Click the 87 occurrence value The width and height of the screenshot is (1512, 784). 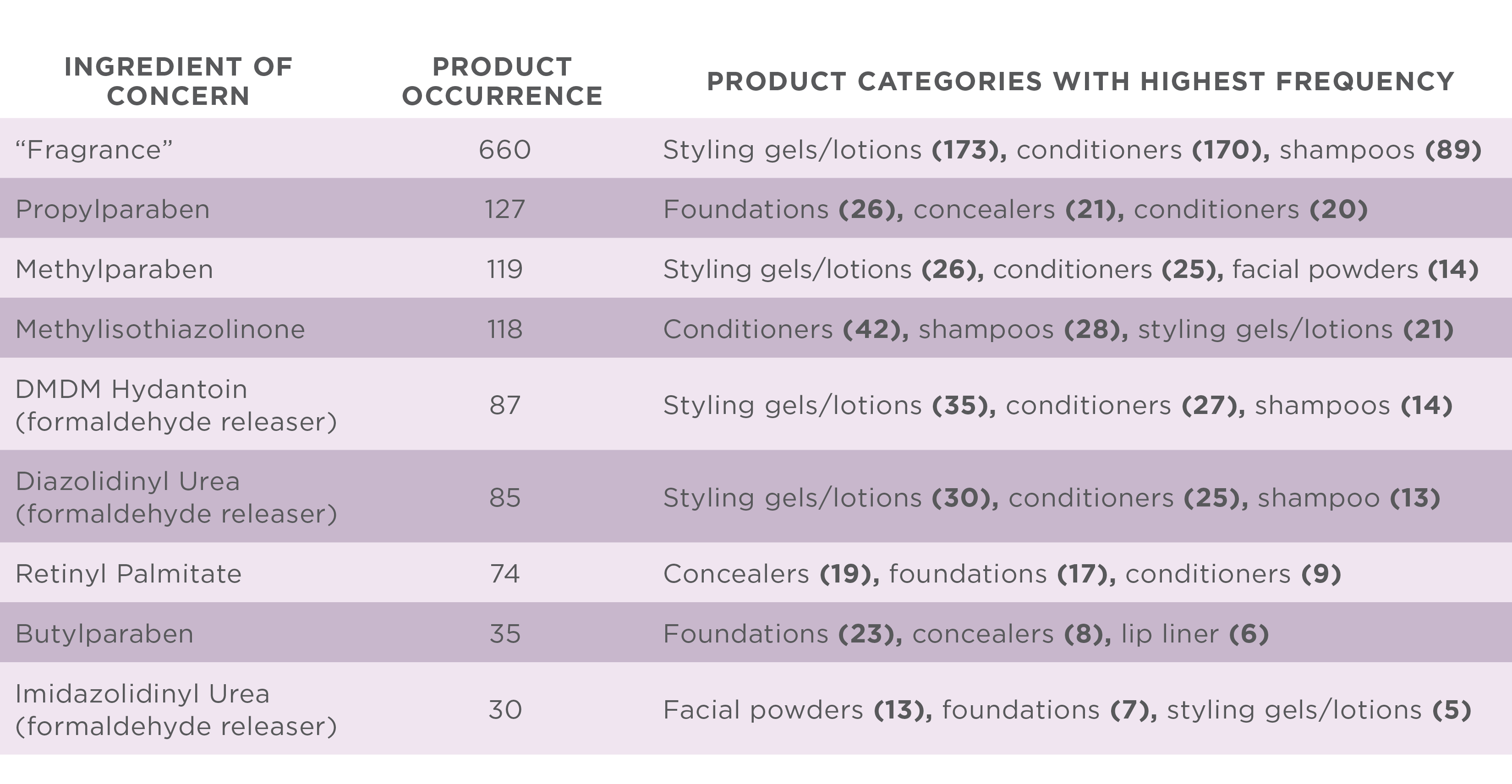click(505, 405)
